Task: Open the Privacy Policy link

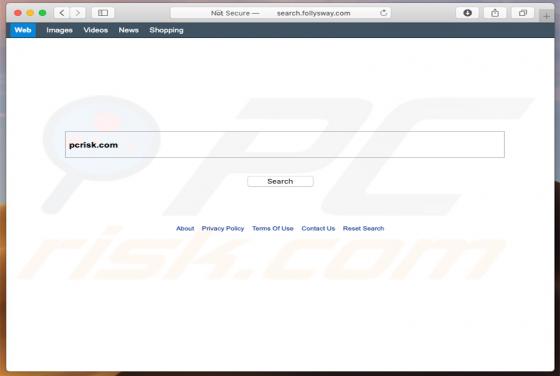Action: tap(223, 229)
